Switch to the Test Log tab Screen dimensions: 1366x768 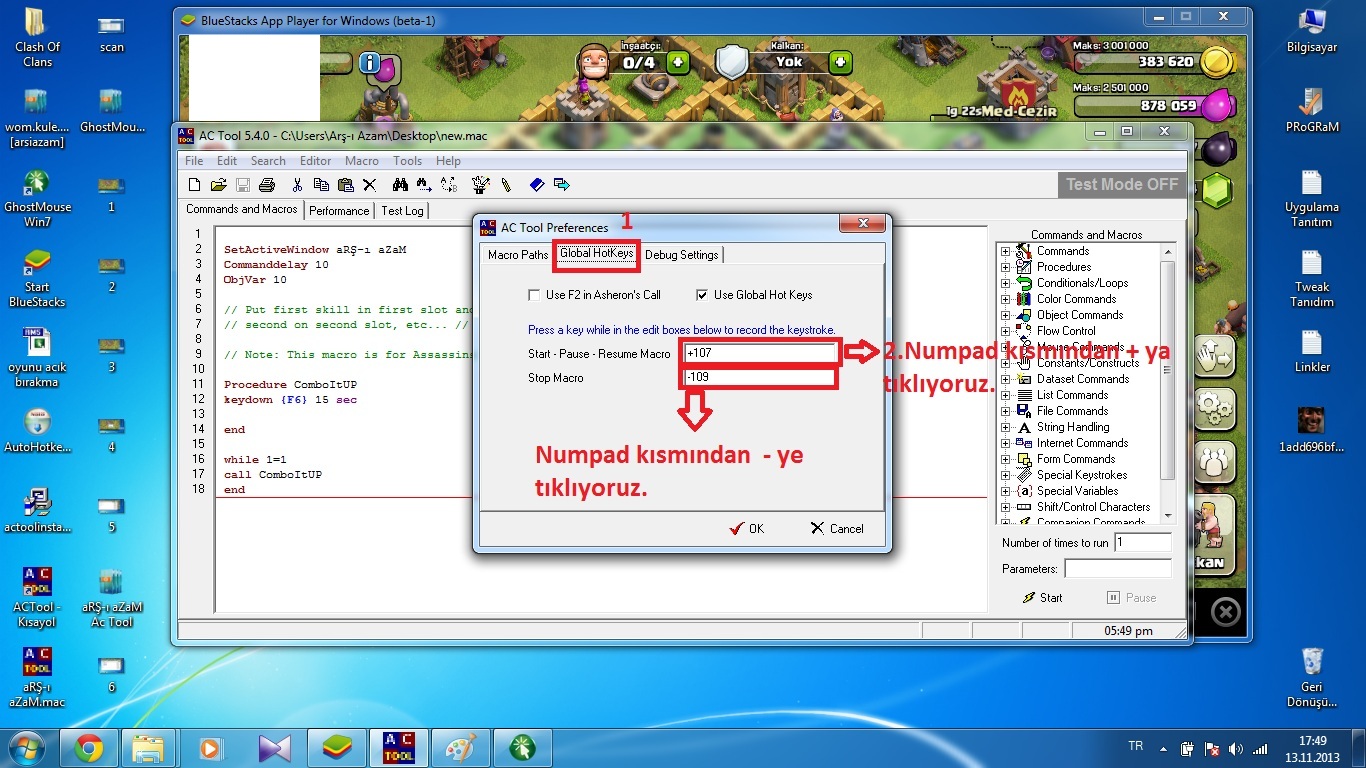(x=402, y=211)
